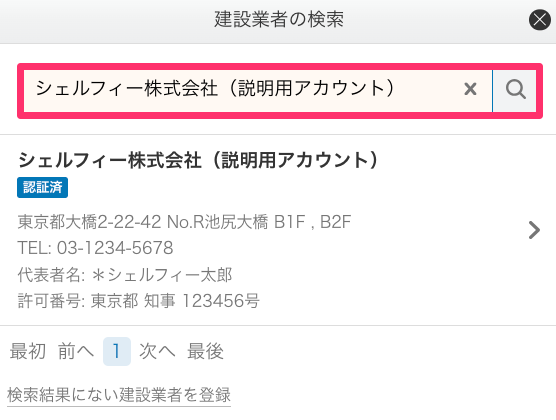Click the 東京都大橋2-22-42 street address text
Image resolution: width=556 pixels, height=420 pixels.
point(89,222)
